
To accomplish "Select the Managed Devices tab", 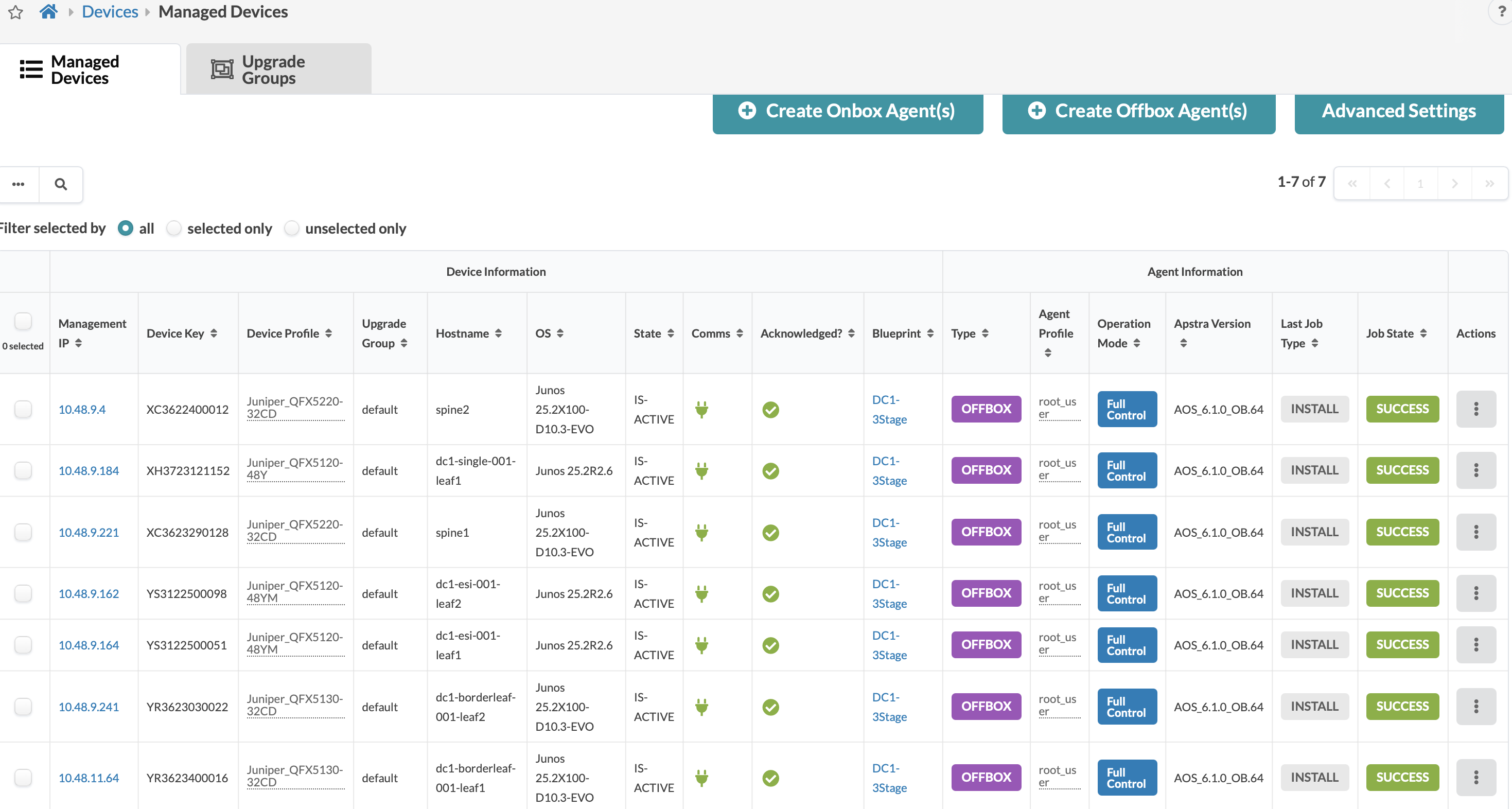I will click(x=90, y=69).
